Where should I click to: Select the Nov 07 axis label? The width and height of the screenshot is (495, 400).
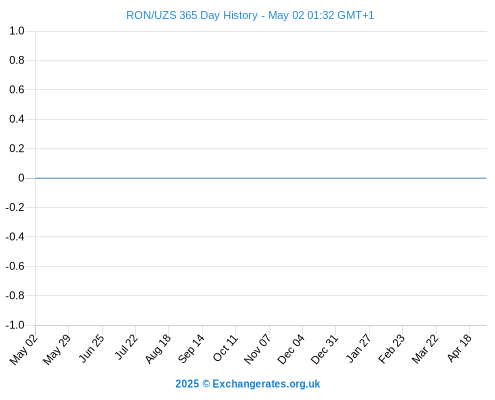(257, 349)
